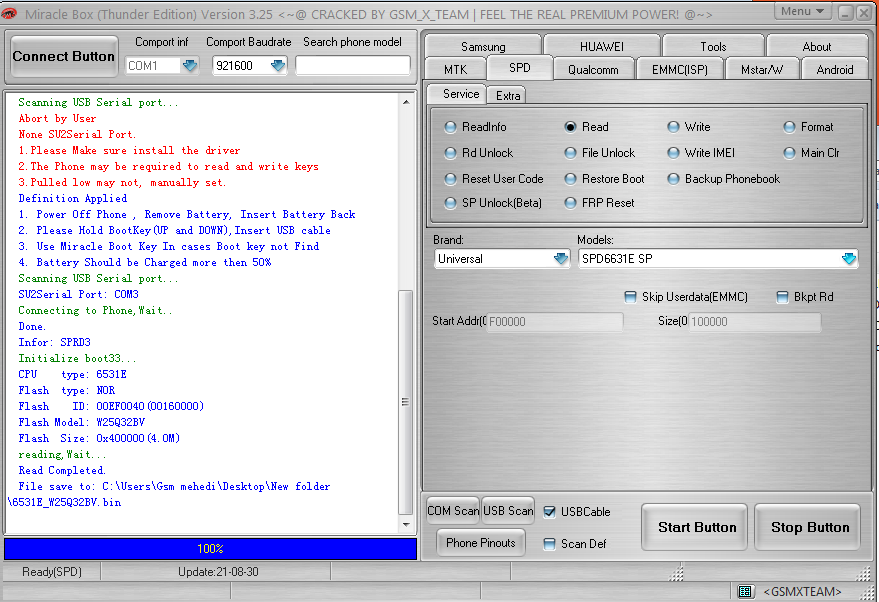Image resolution: width=879 pixels, height=602 pixels.
Task: Click the log panel scroll up arrow
Action: 406,102
